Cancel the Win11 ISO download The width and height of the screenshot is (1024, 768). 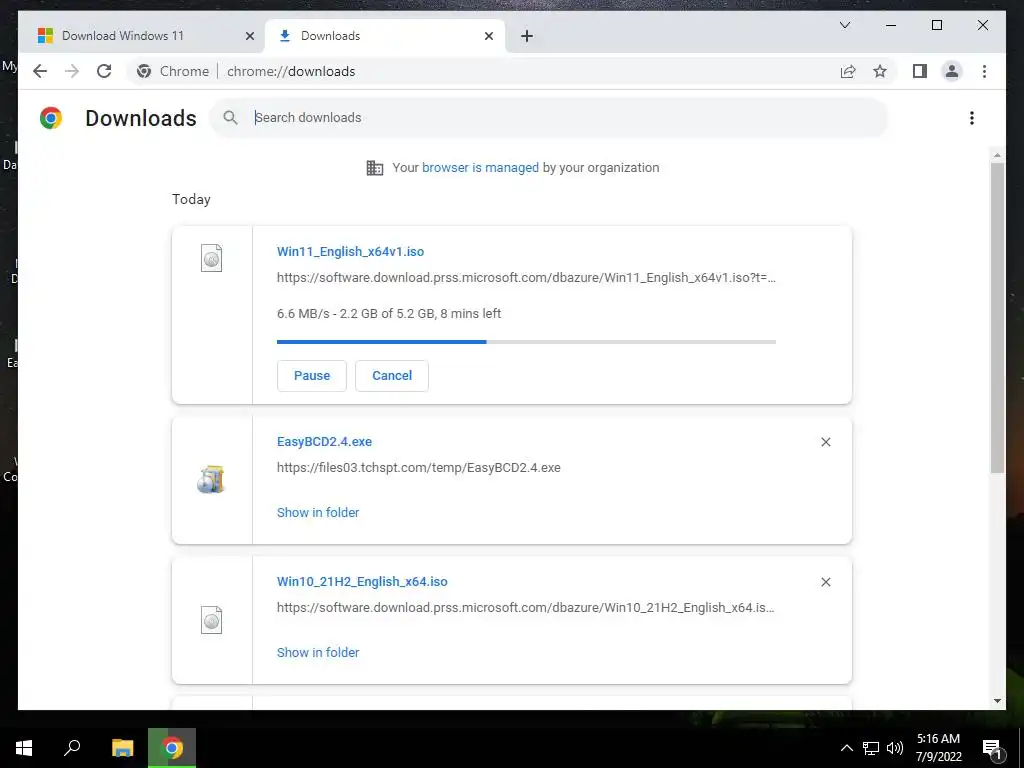392,376
